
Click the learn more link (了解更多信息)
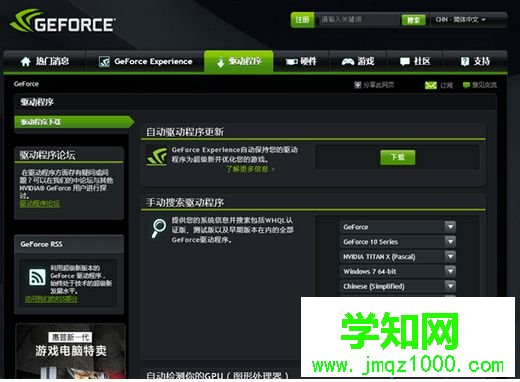click(x=250, y=169)
